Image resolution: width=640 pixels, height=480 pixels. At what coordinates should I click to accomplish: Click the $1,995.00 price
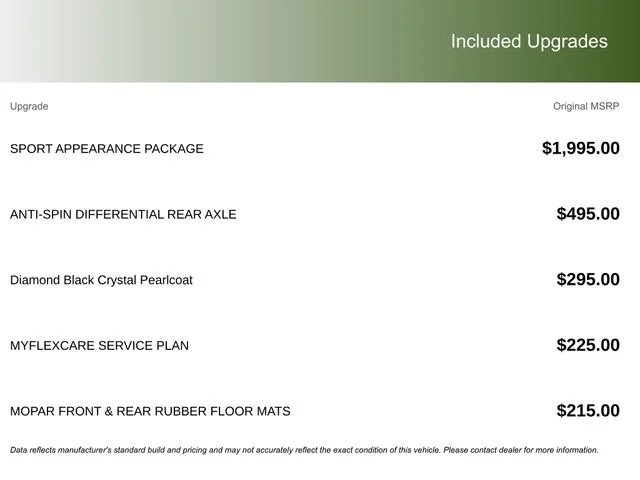click(581, 148)
